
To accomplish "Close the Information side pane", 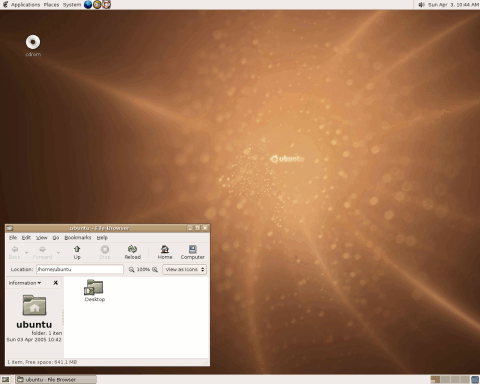I will point(56,283).
